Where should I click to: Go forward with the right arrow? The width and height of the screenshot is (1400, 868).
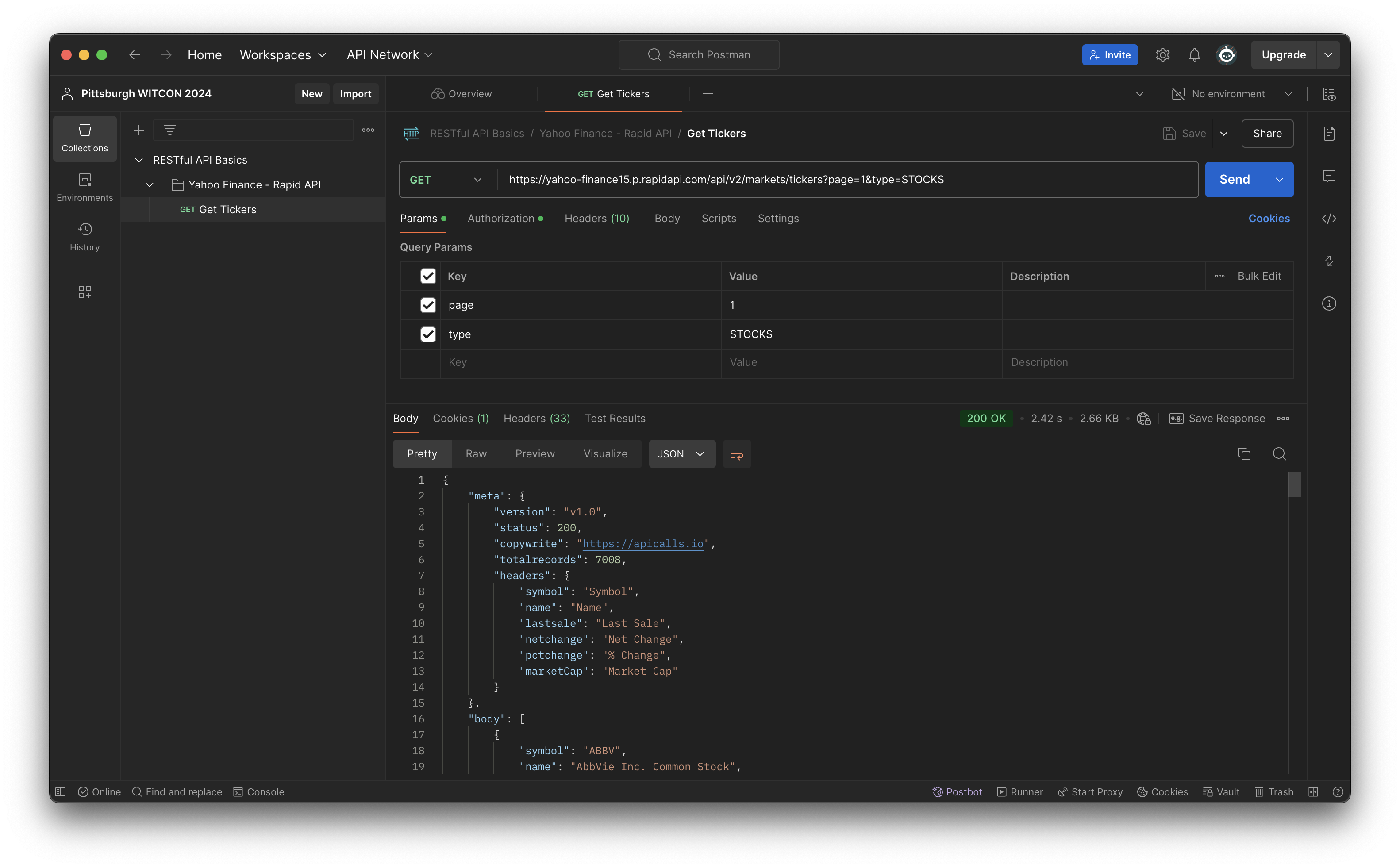[166, 54]
